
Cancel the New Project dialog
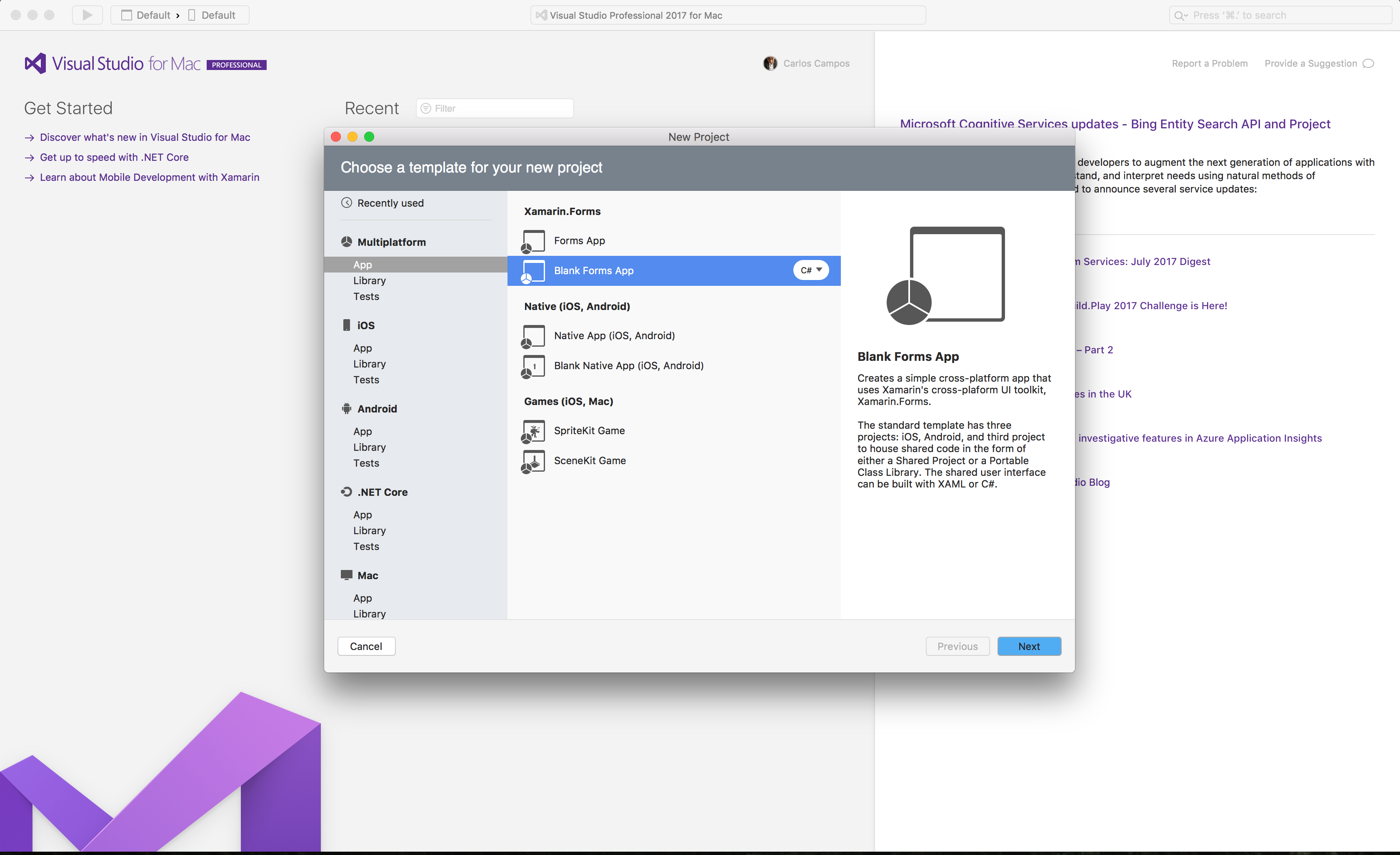click(x=366, y=646)
